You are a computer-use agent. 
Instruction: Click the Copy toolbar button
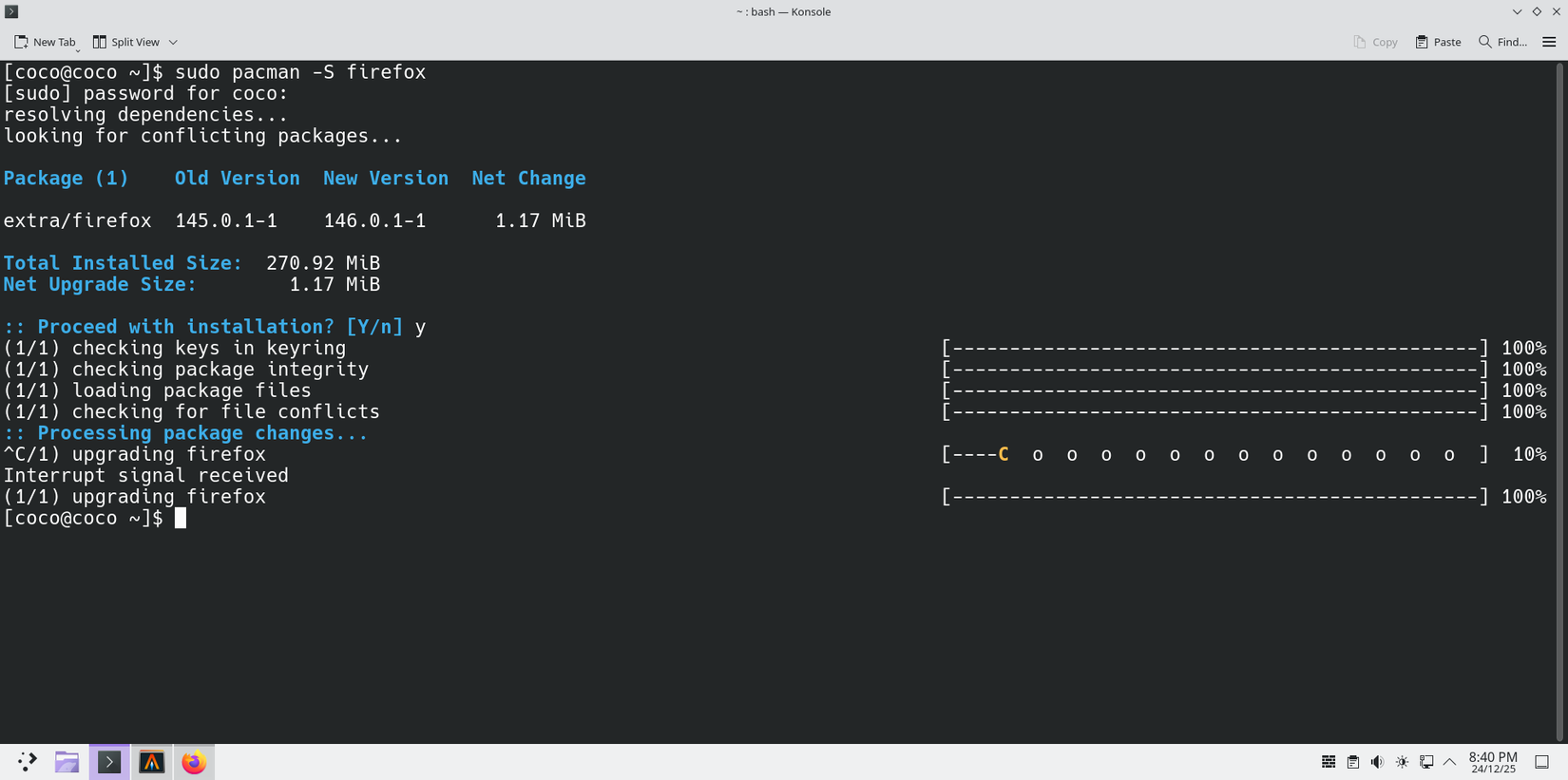[x=1375, y=42]
